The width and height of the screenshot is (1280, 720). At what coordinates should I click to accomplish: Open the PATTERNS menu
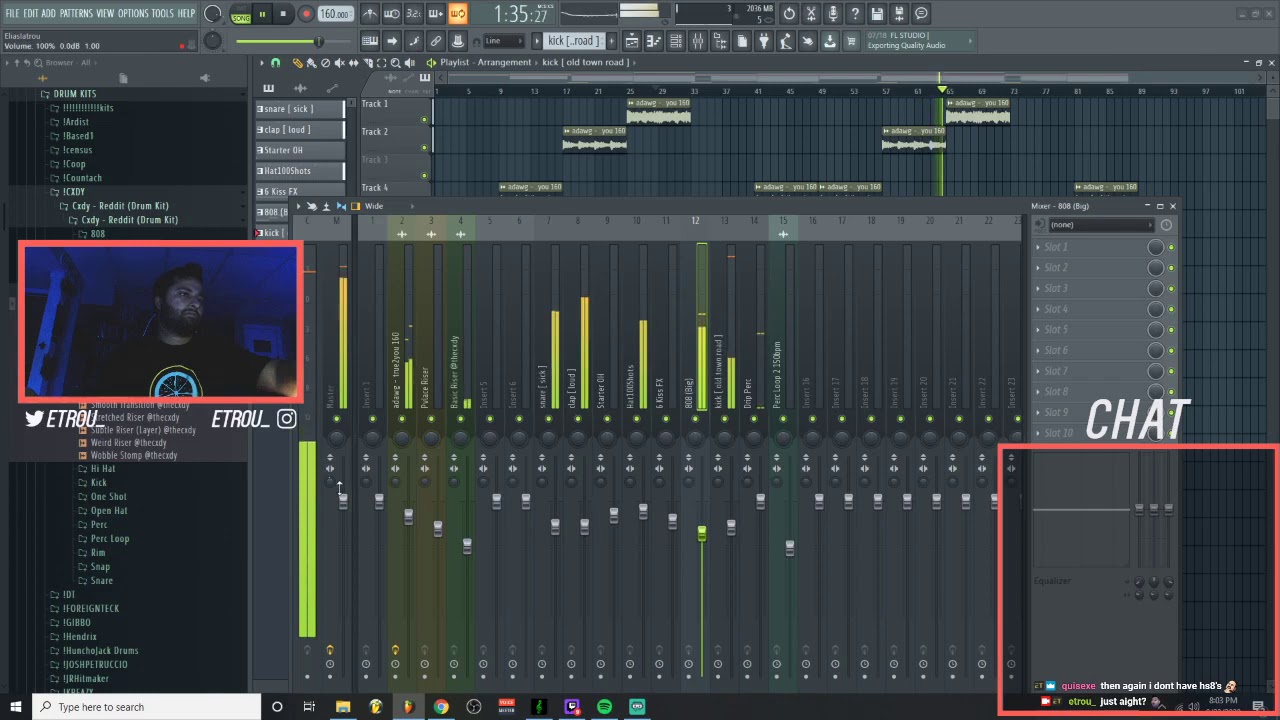click(76, 13)
